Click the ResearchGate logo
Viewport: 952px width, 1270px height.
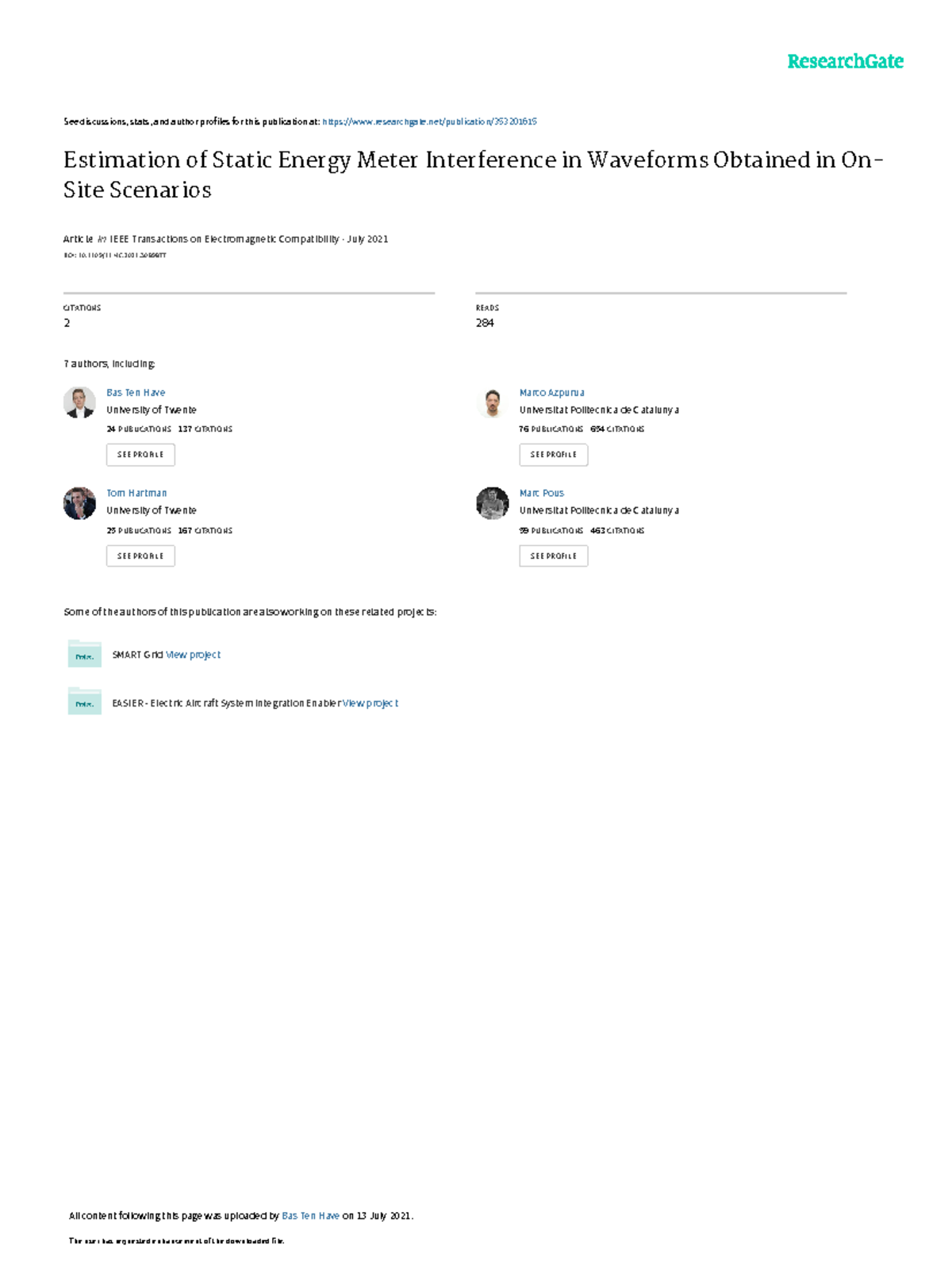(845, 62)
